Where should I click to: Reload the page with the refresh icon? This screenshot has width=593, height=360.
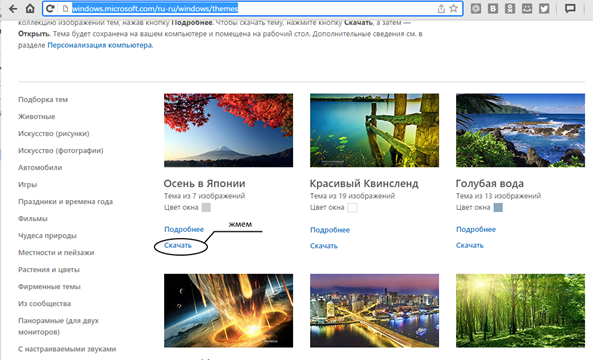(x=50, y=8)
